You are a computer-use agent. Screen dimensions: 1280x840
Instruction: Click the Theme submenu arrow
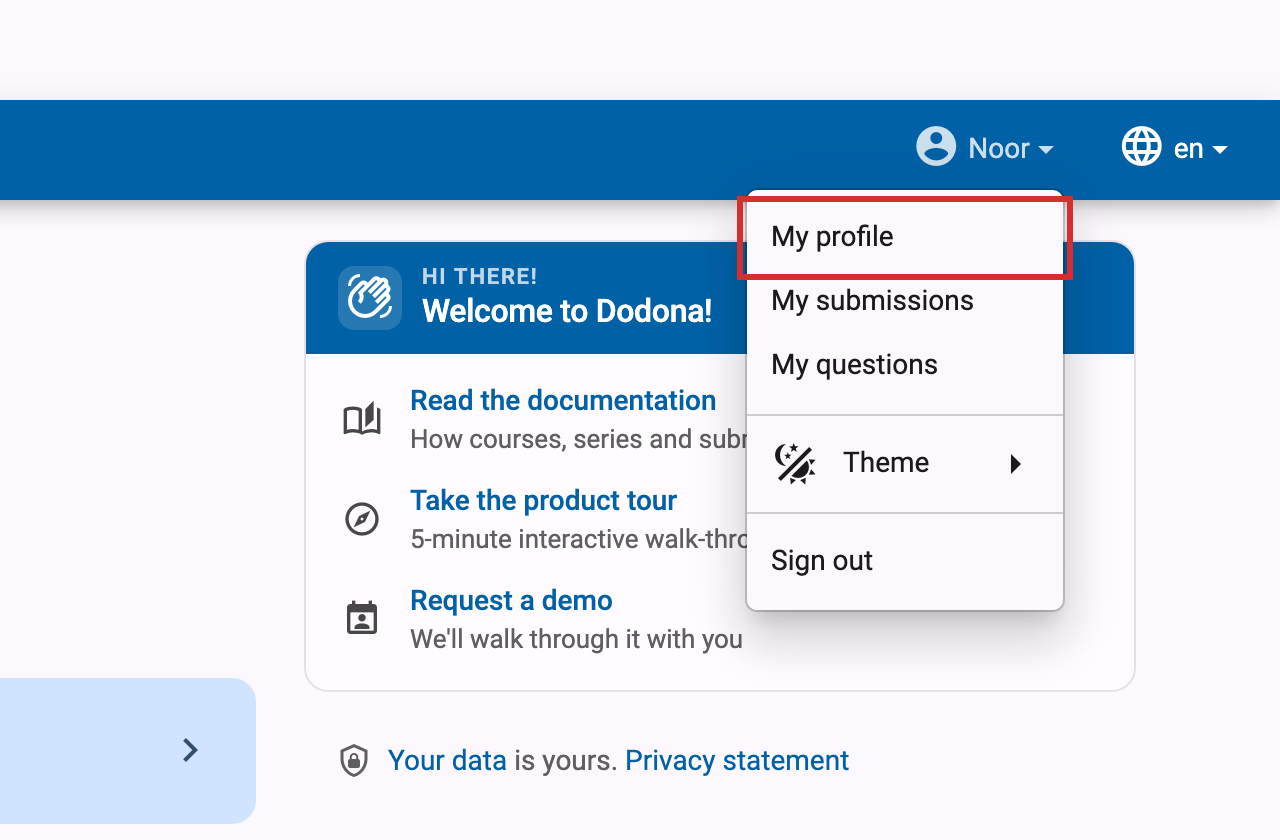tap(1015, 463)
